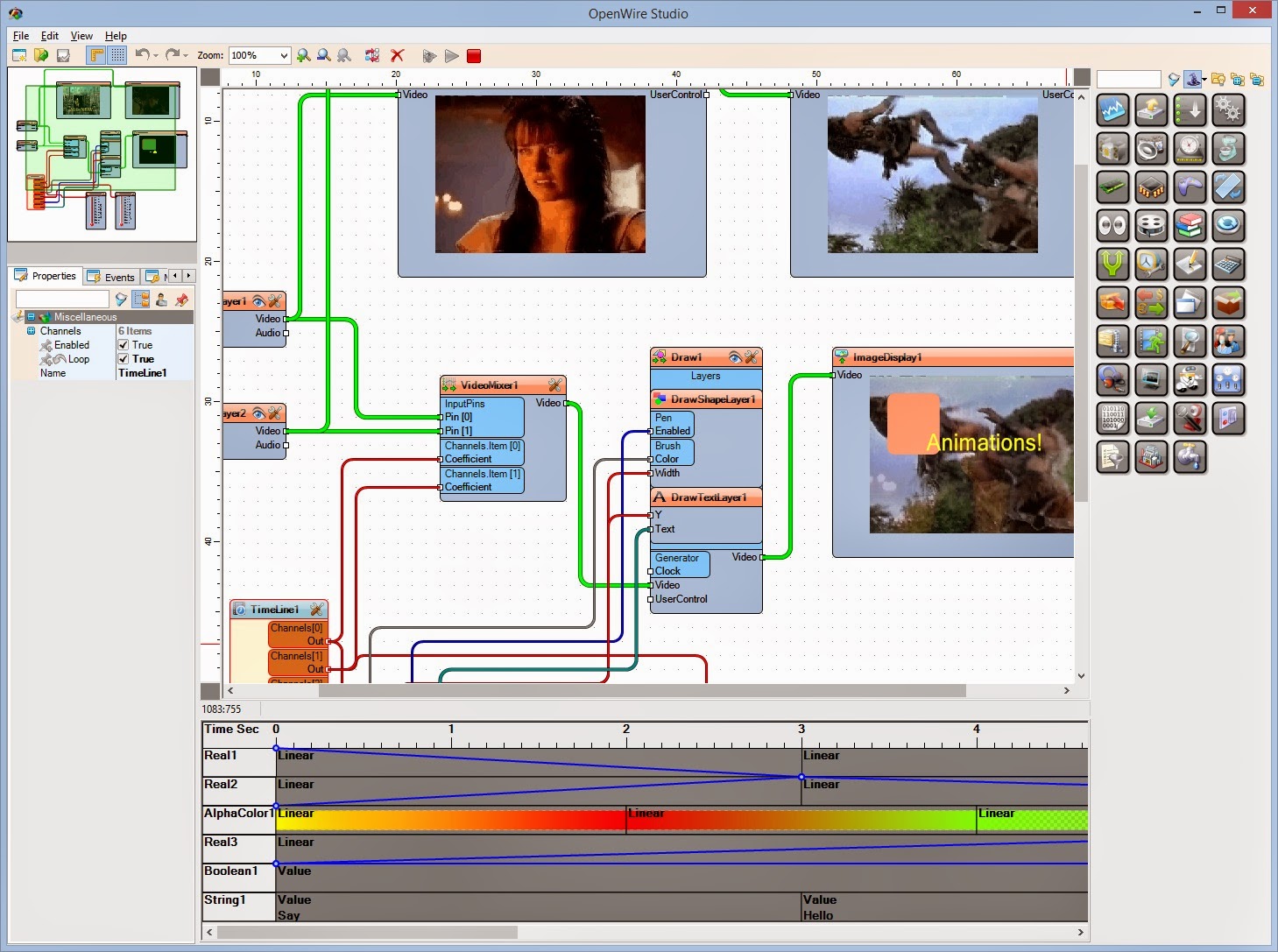Toggle grid display on the design canvas
Viewport: 1278px width, 952px height.
(118, 55)
